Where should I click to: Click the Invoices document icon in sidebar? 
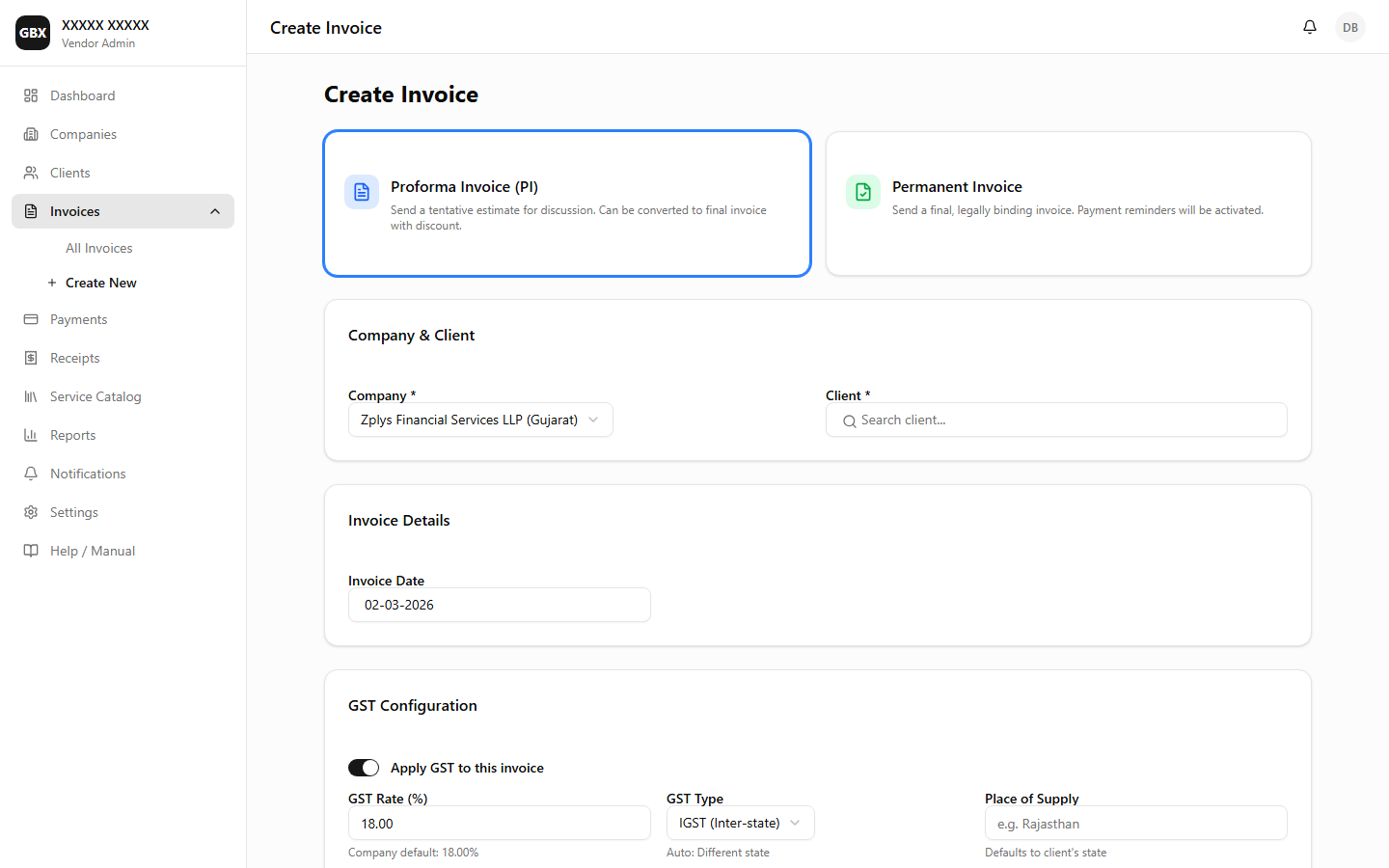pyautogui.click(x=31, y=211)
